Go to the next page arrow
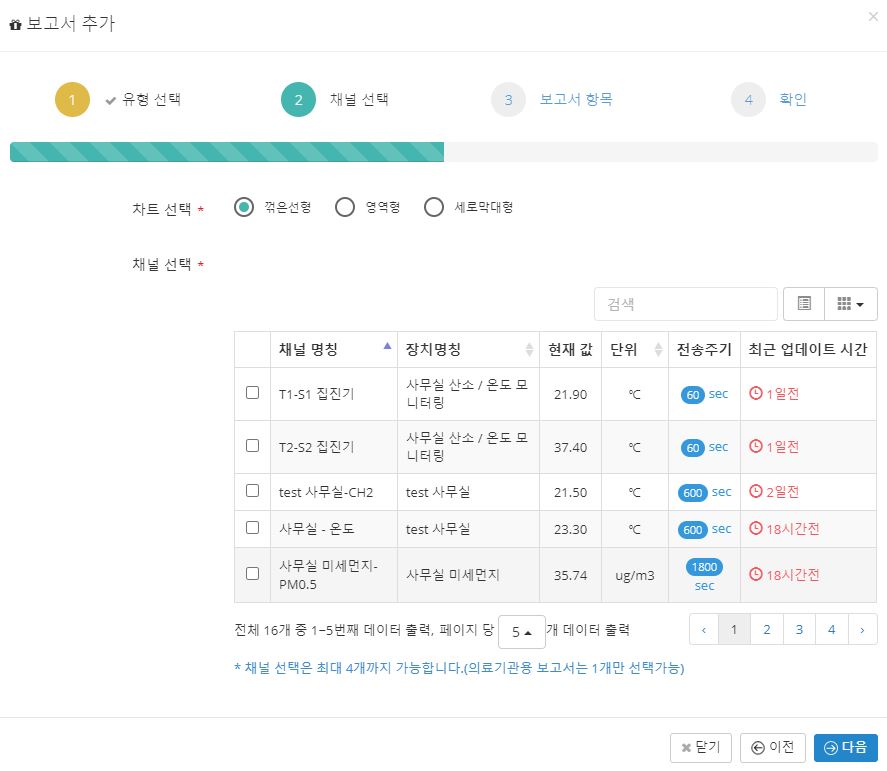 point(862,630)
